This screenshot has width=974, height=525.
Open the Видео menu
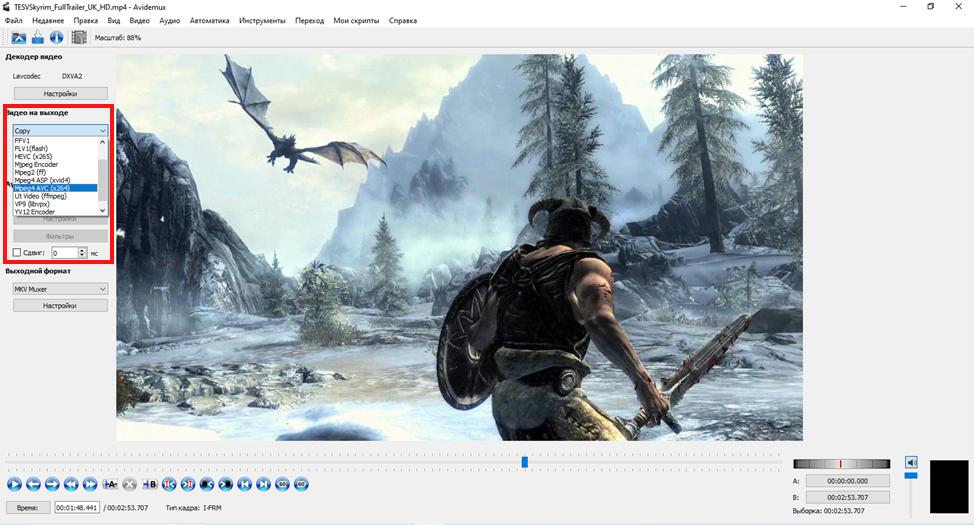[140, 21]
